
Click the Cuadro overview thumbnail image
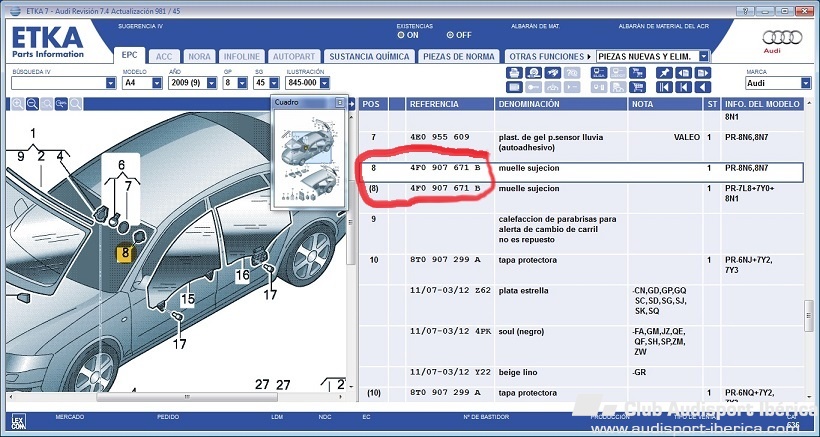(x=309, y=159)
